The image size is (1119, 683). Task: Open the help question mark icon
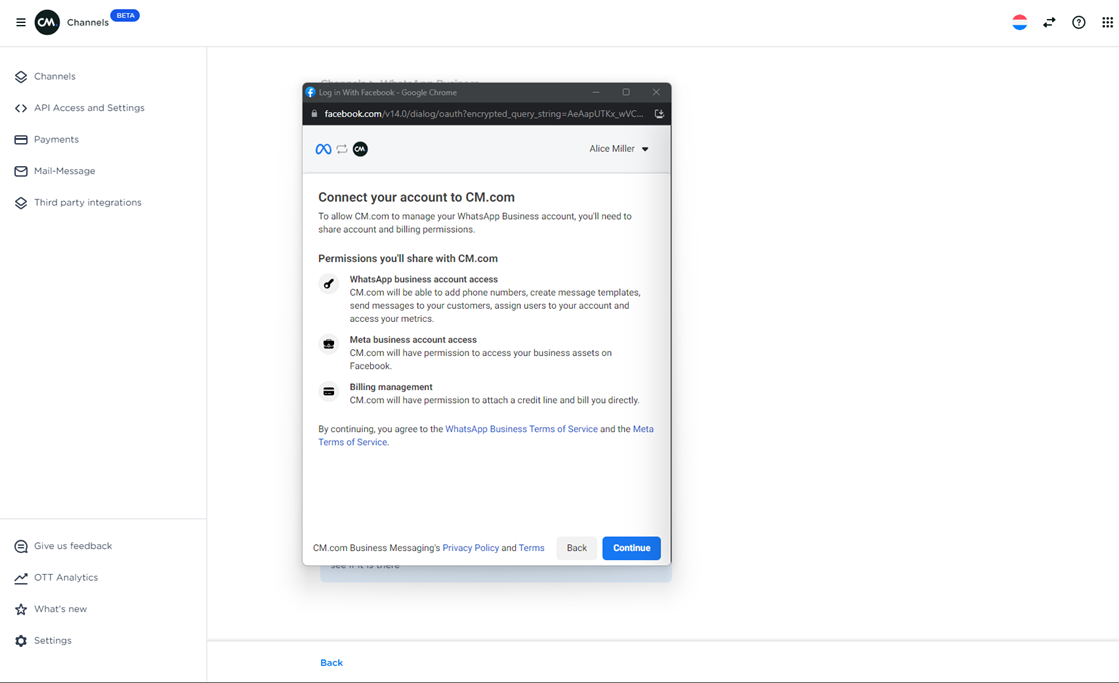point(1078,22)
